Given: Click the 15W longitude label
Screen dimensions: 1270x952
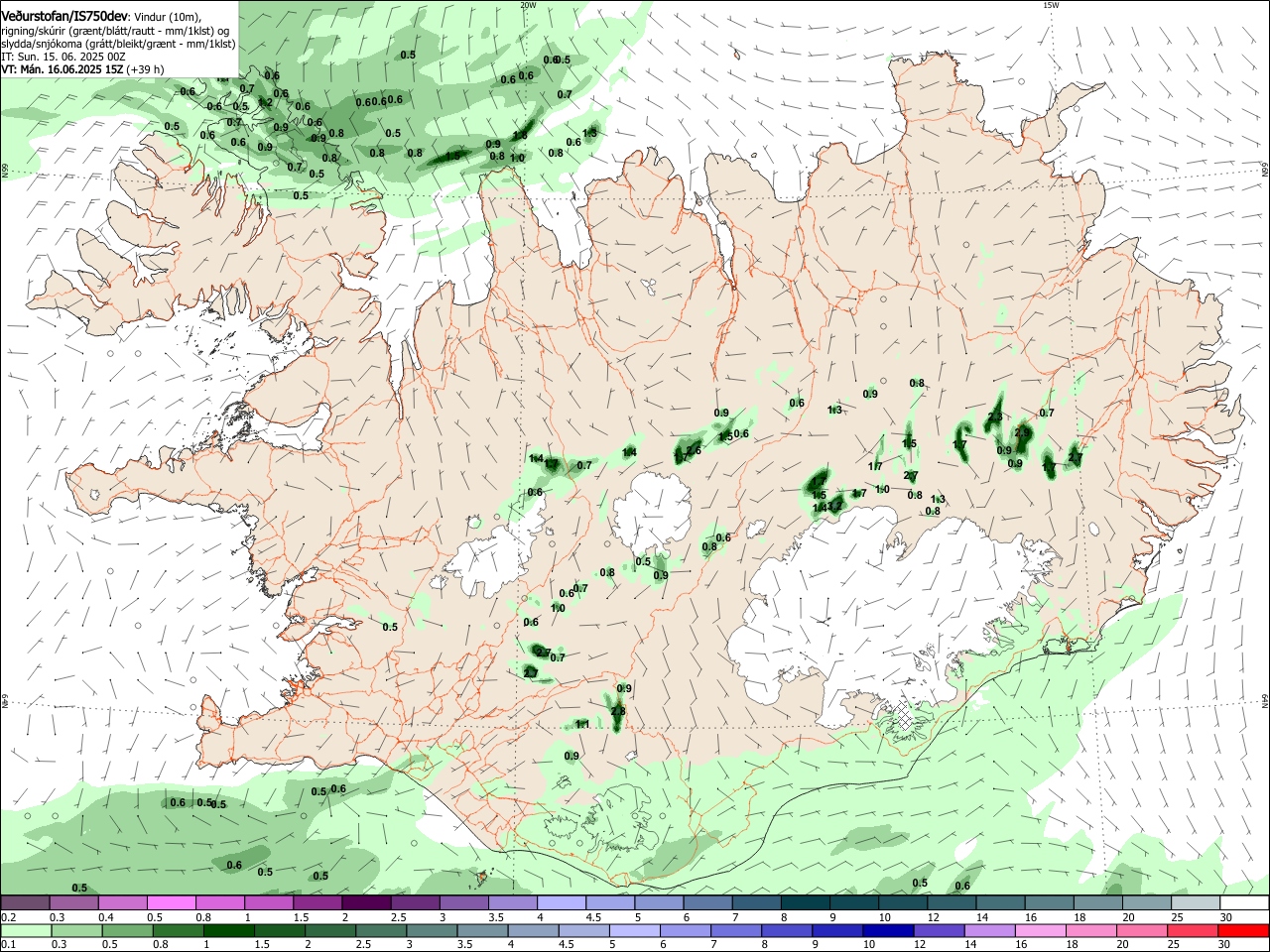Looking at the screenshot, I should pyautogui.click(x=1051, y=5).
